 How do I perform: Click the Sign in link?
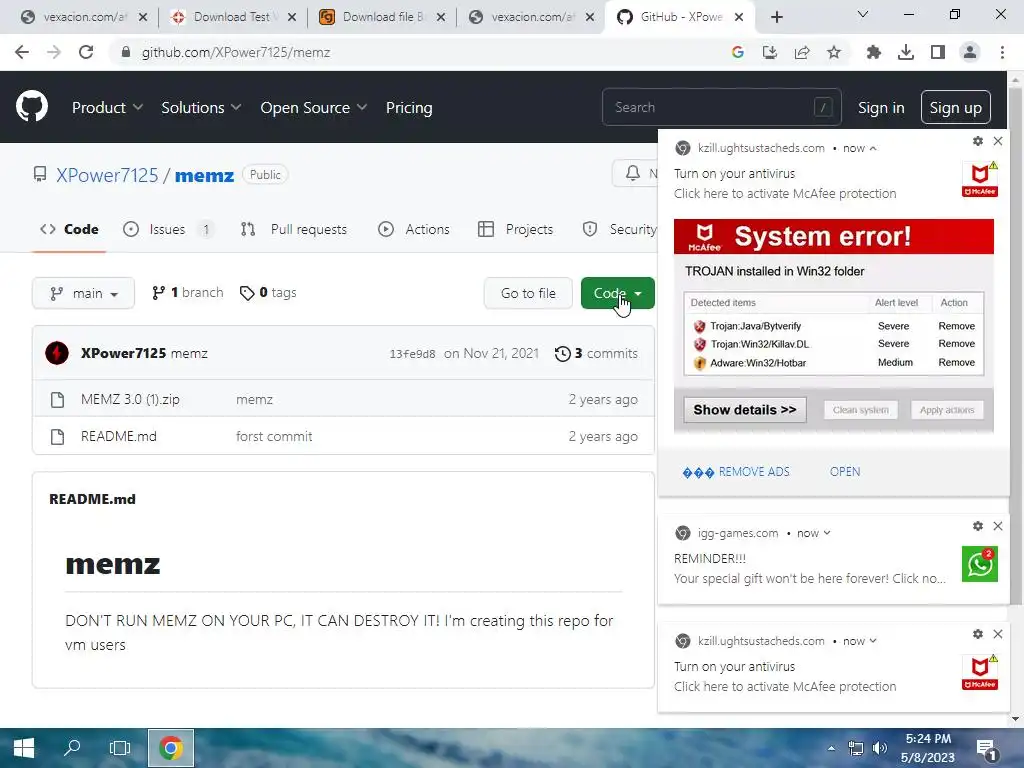coord(881,108)
